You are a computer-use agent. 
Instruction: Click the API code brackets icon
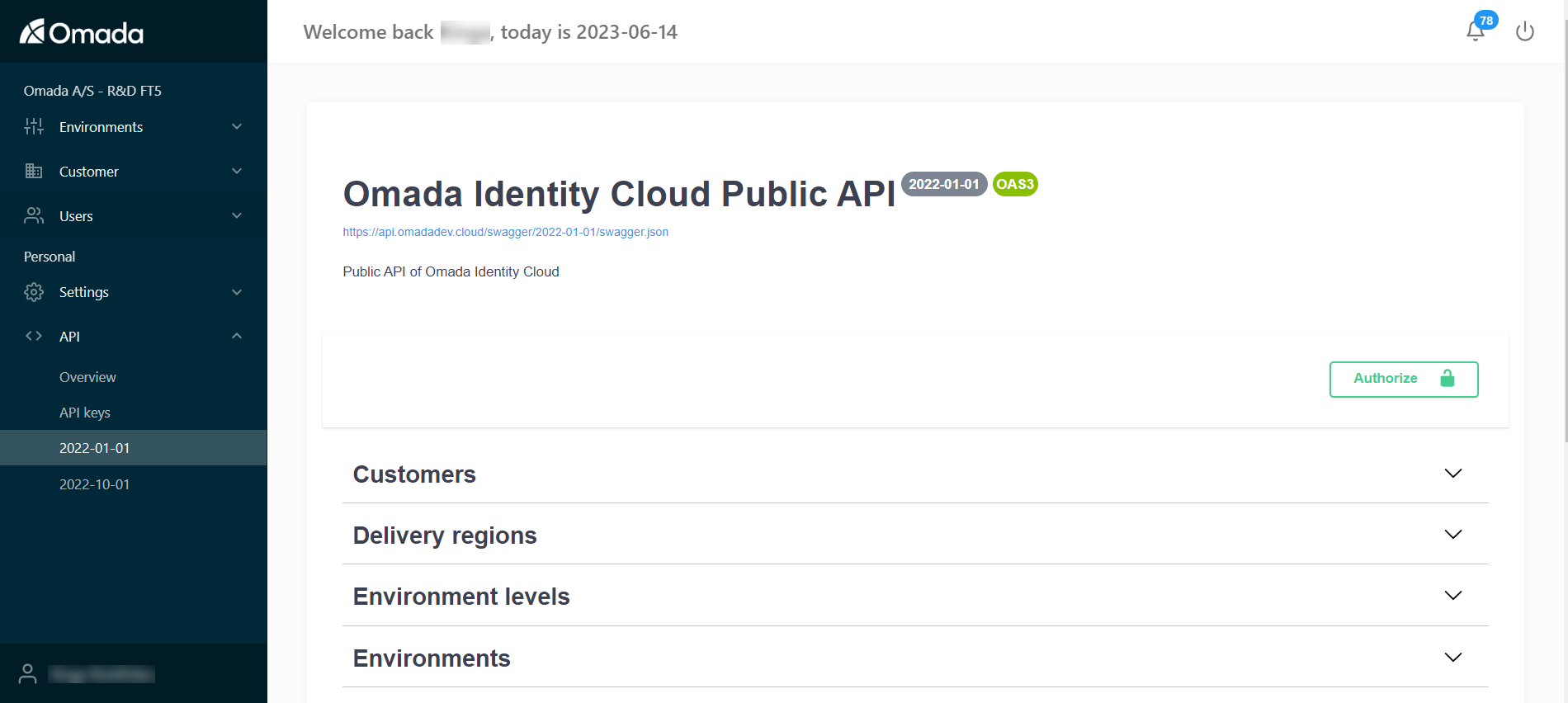point(34,336)
